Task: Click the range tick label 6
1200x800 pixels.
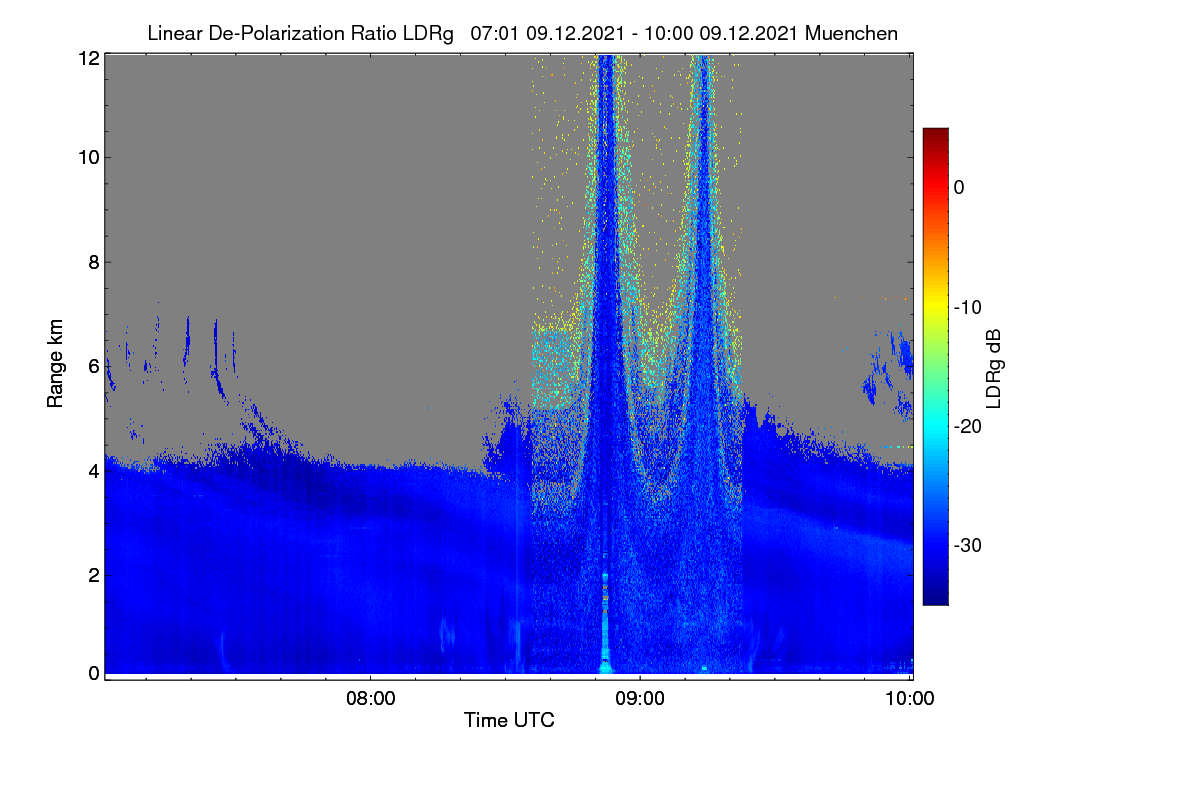Action: [94, 366]
